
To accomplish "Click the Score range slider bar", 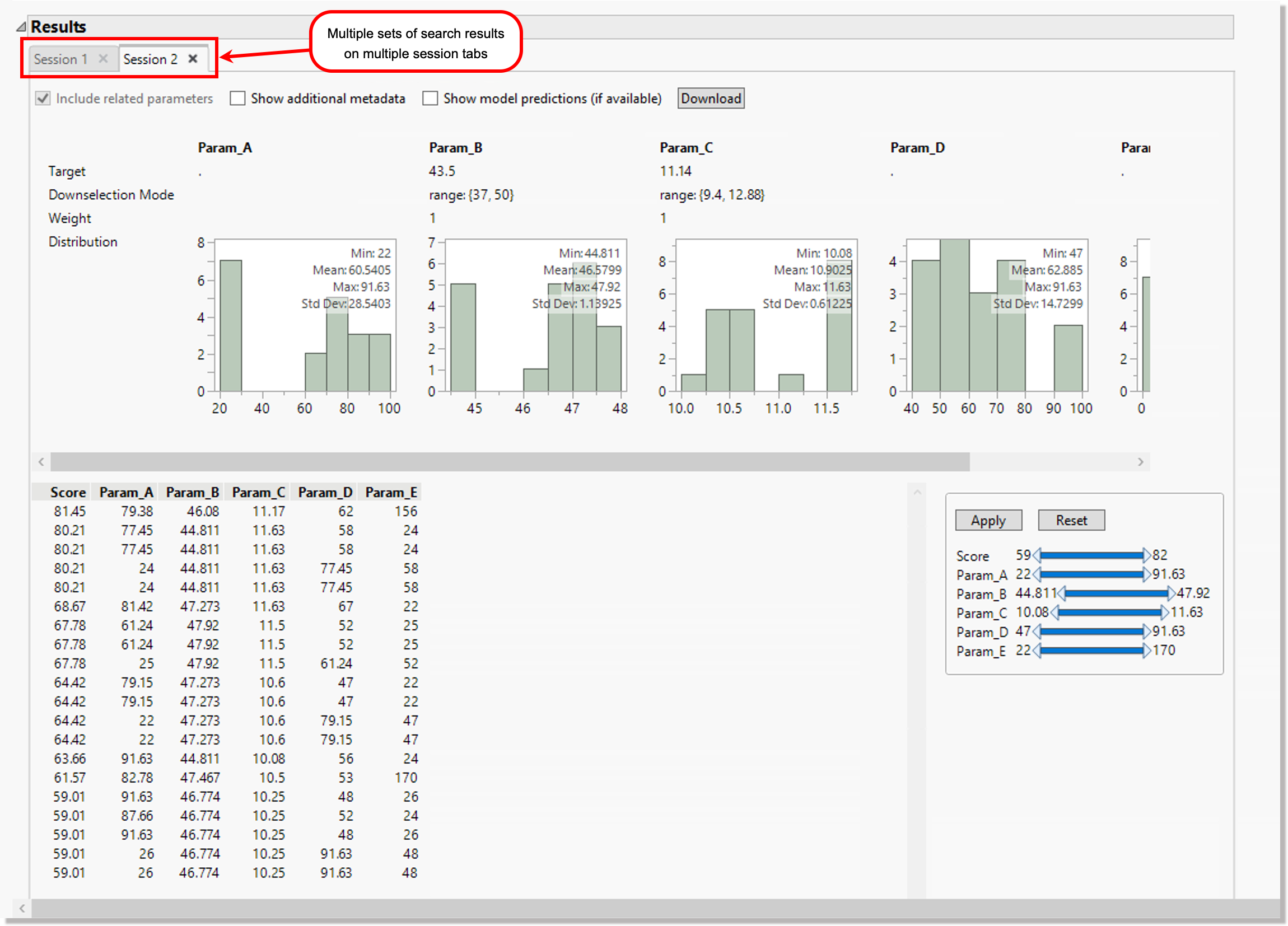I will [x=1090, y=555].
